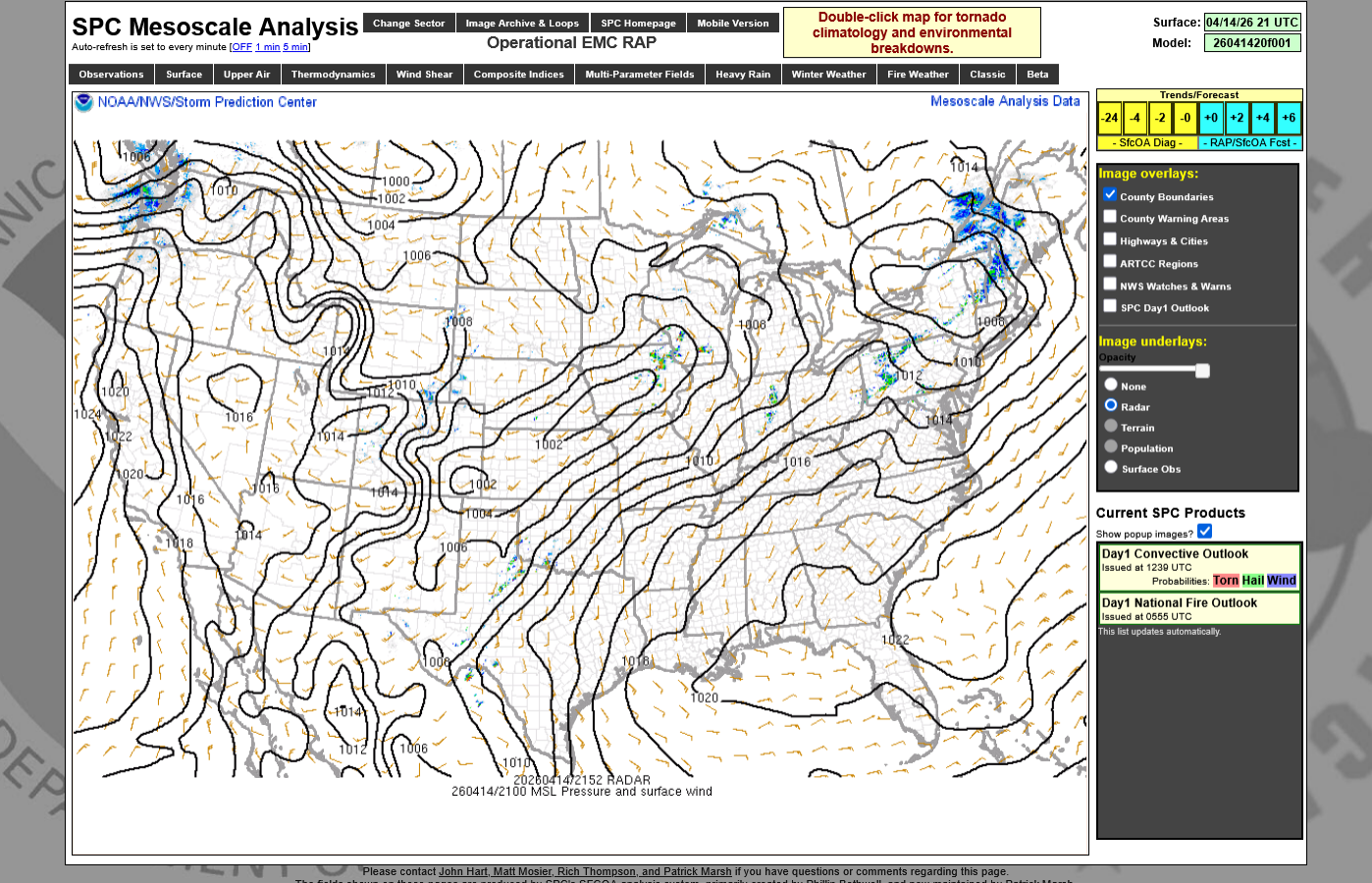Expand the Winter Weather menu
This screenshot has height=883, width=1372.
(828, 75)
